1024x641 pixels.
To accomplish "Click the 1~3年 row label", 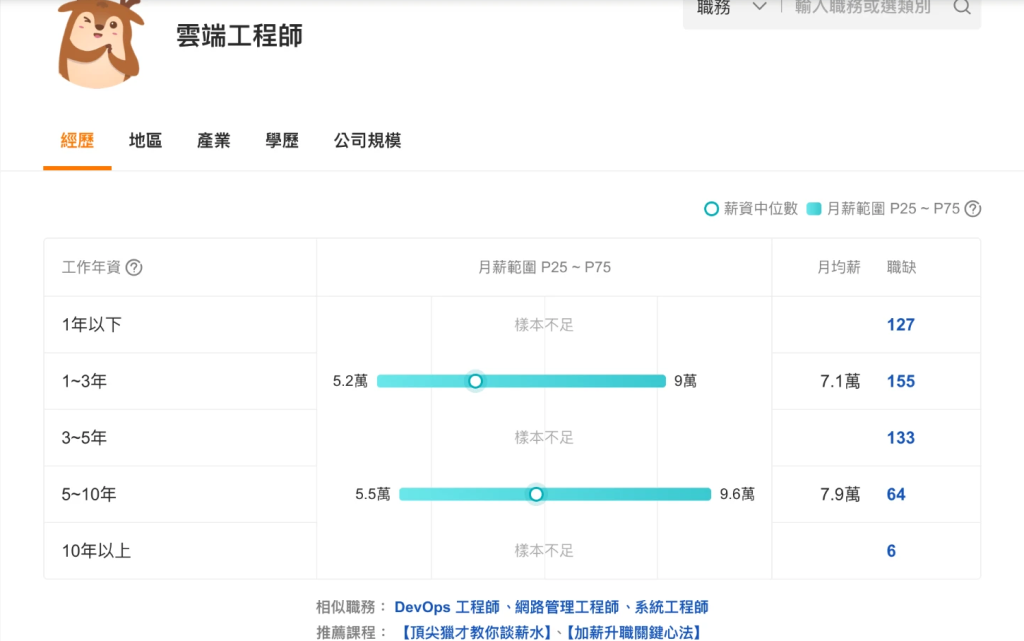I will tap(84, 381).
